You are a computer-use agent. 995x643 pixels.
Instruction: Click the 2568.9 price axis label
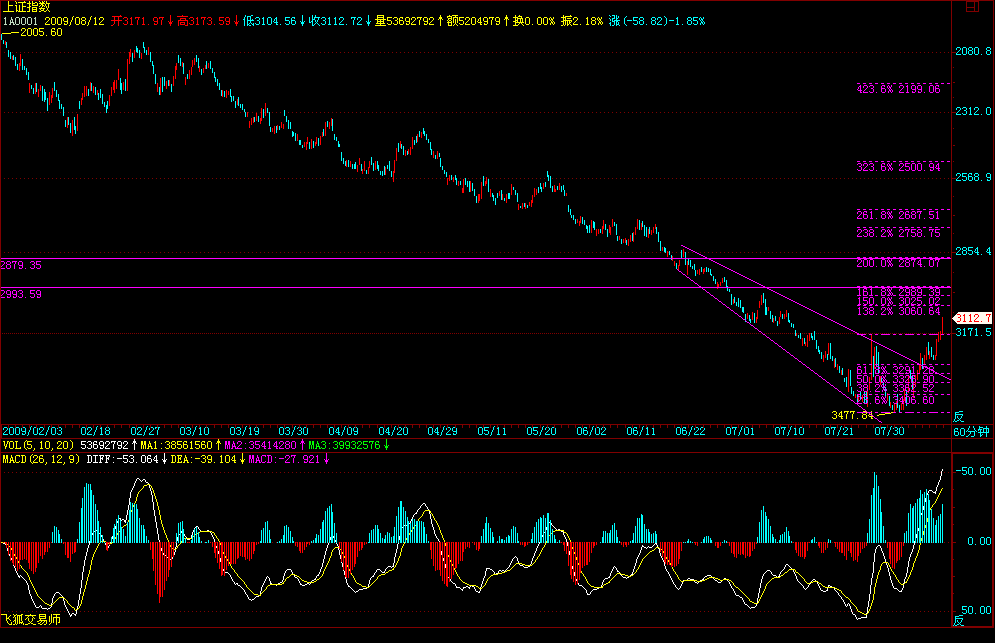click(973, 177)
